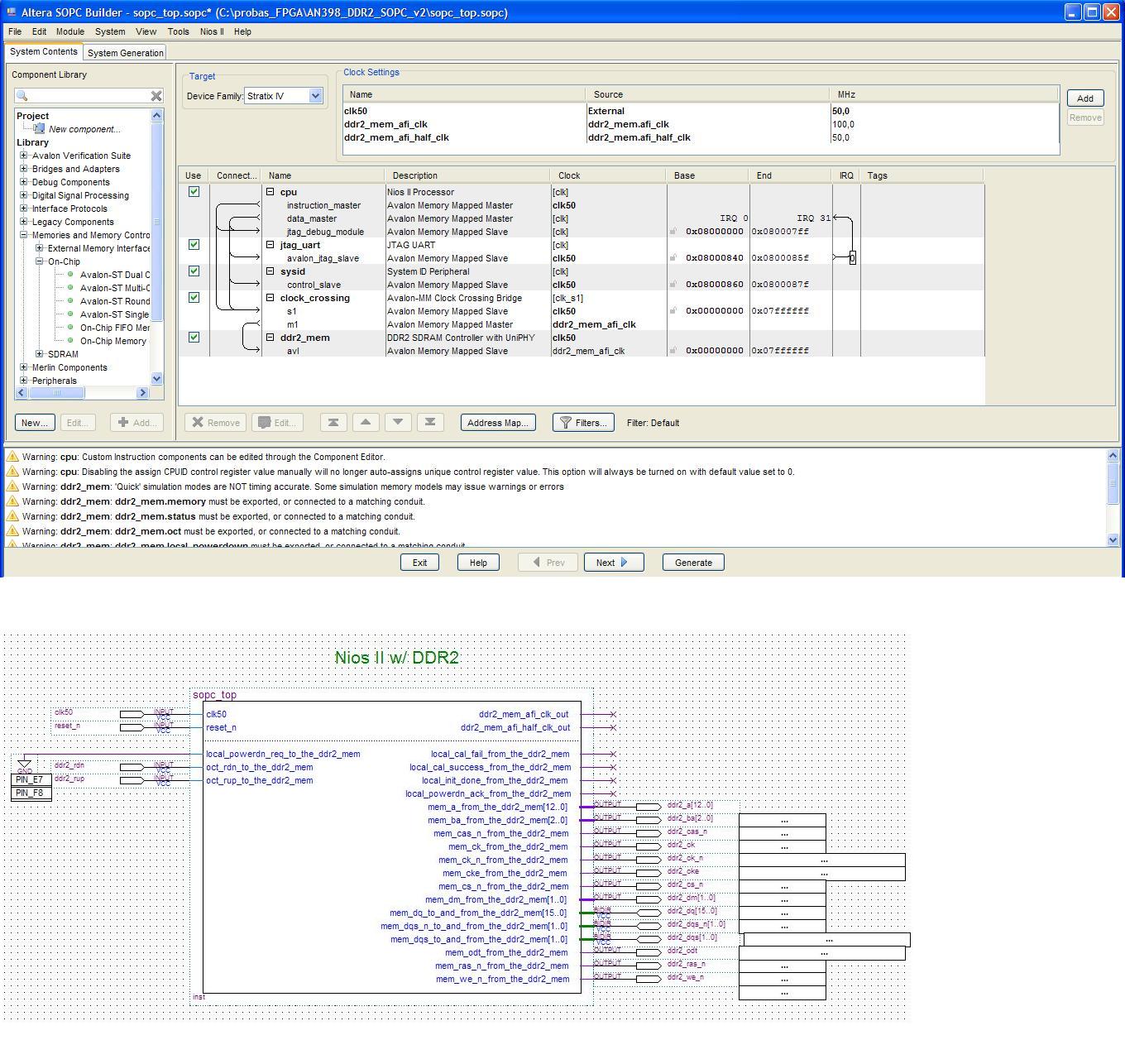Click the PIN_F8 pin box in schematic

pos(30,793)
